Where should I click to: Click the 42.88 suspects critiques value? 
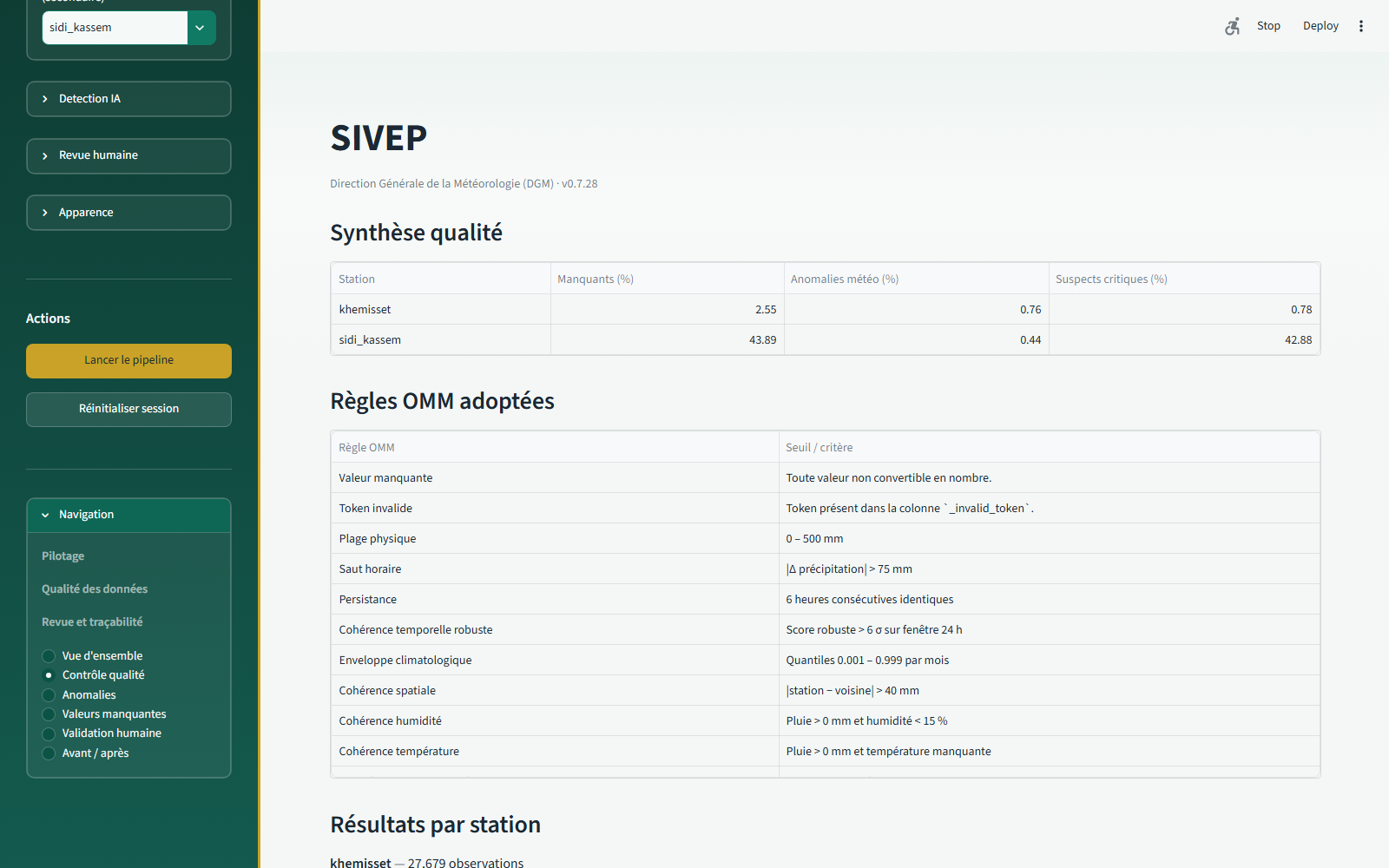pyautogui.click(x=1184, y=339)
